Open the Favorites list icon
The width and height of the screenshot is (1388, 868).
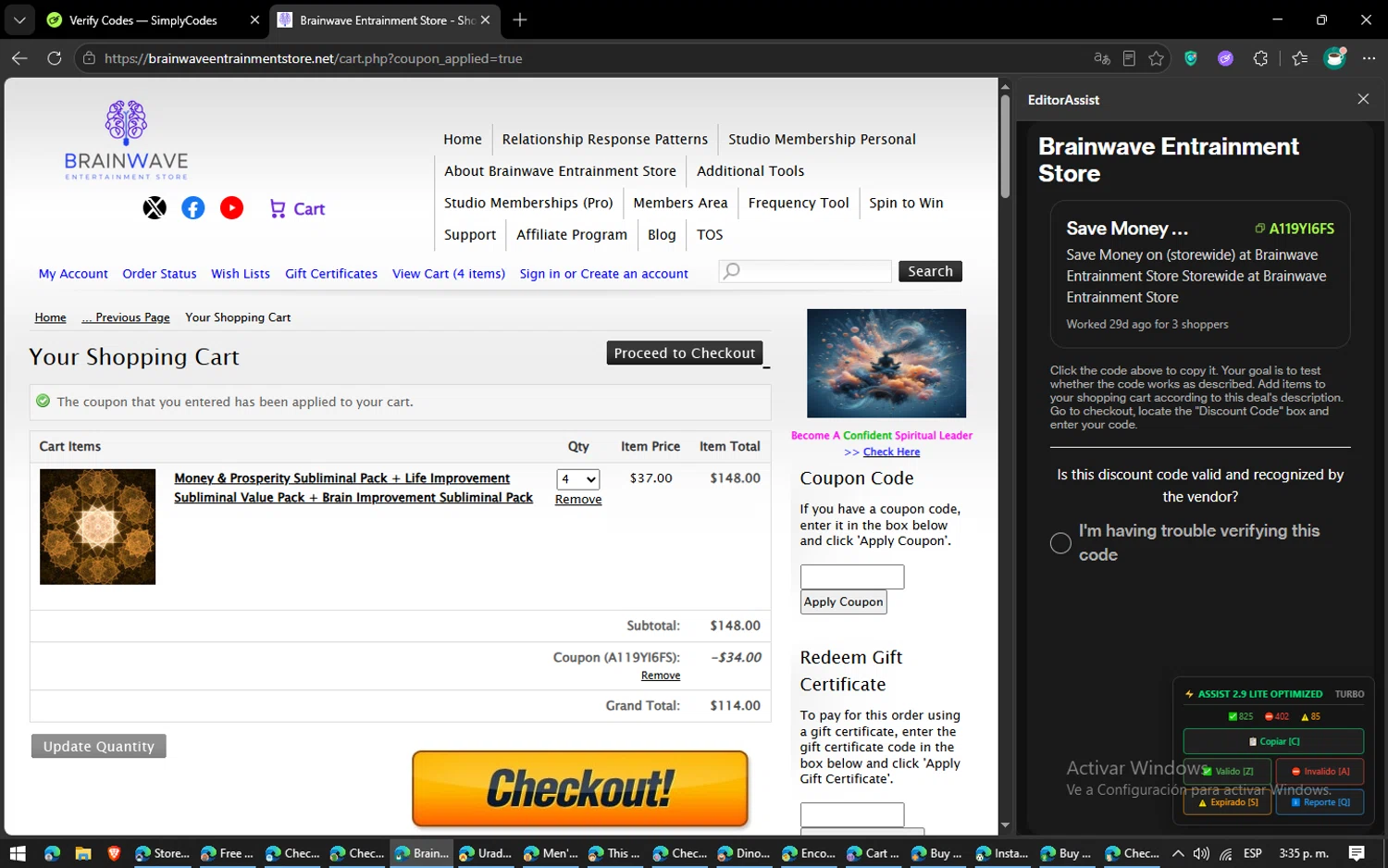coord(1300,58)
